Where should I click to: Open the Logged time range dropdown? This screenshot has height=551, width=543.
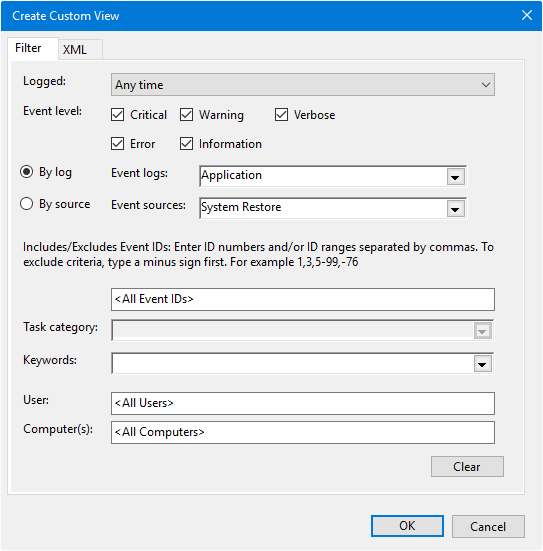click(x=303, y=85)
